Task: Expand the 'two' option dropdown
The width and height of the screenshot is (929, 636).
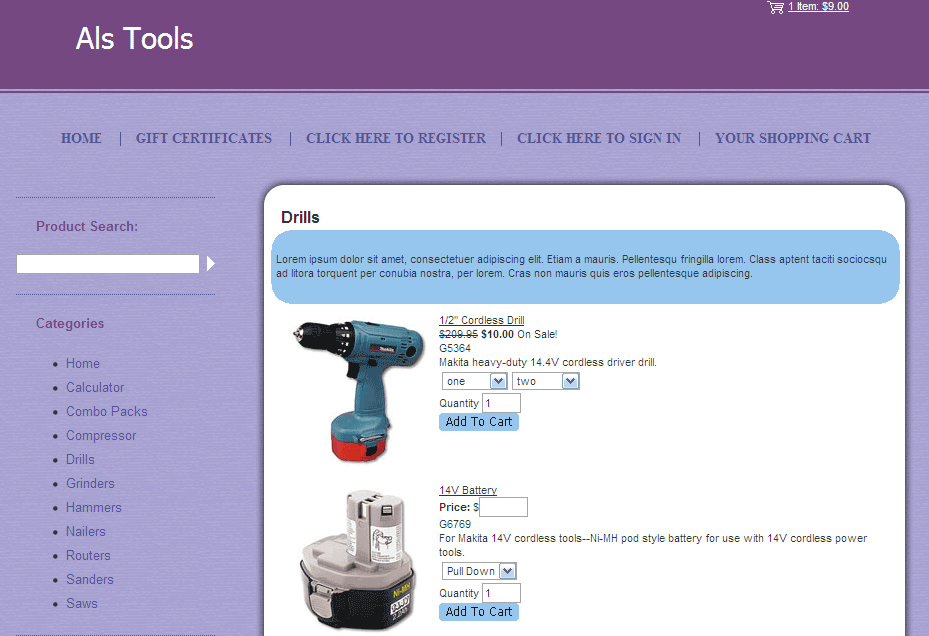Action: (x=546, y=381)
